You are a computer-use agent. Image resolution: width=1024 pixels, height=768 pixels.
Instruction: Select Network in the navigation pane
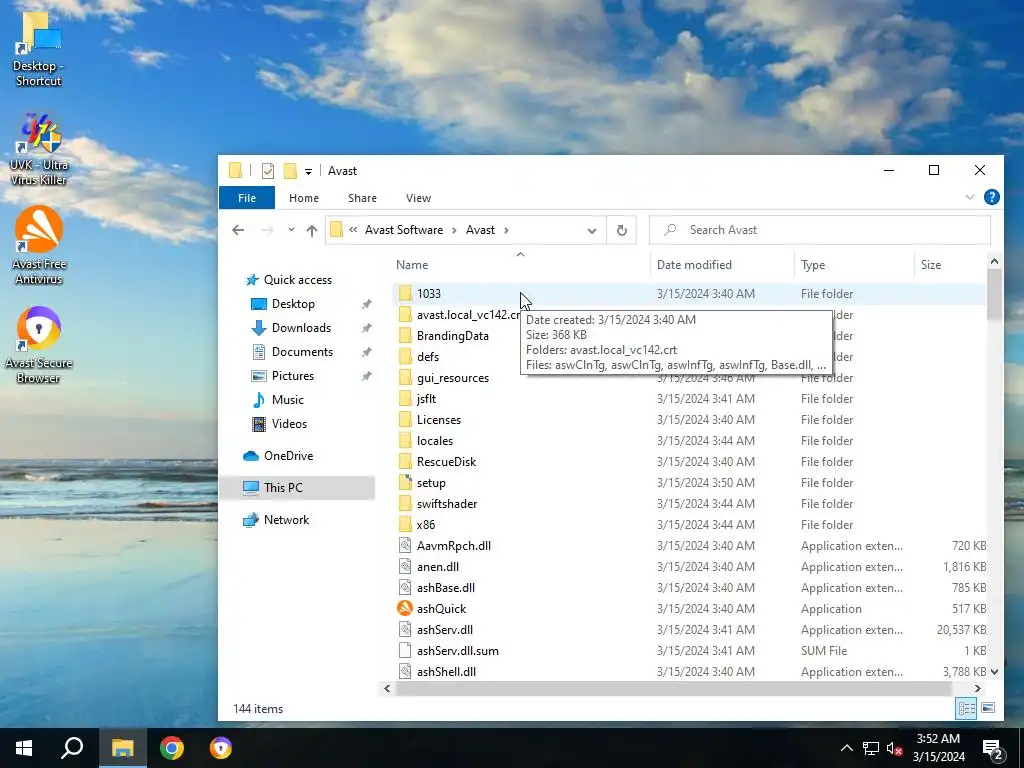pos(286,520)
